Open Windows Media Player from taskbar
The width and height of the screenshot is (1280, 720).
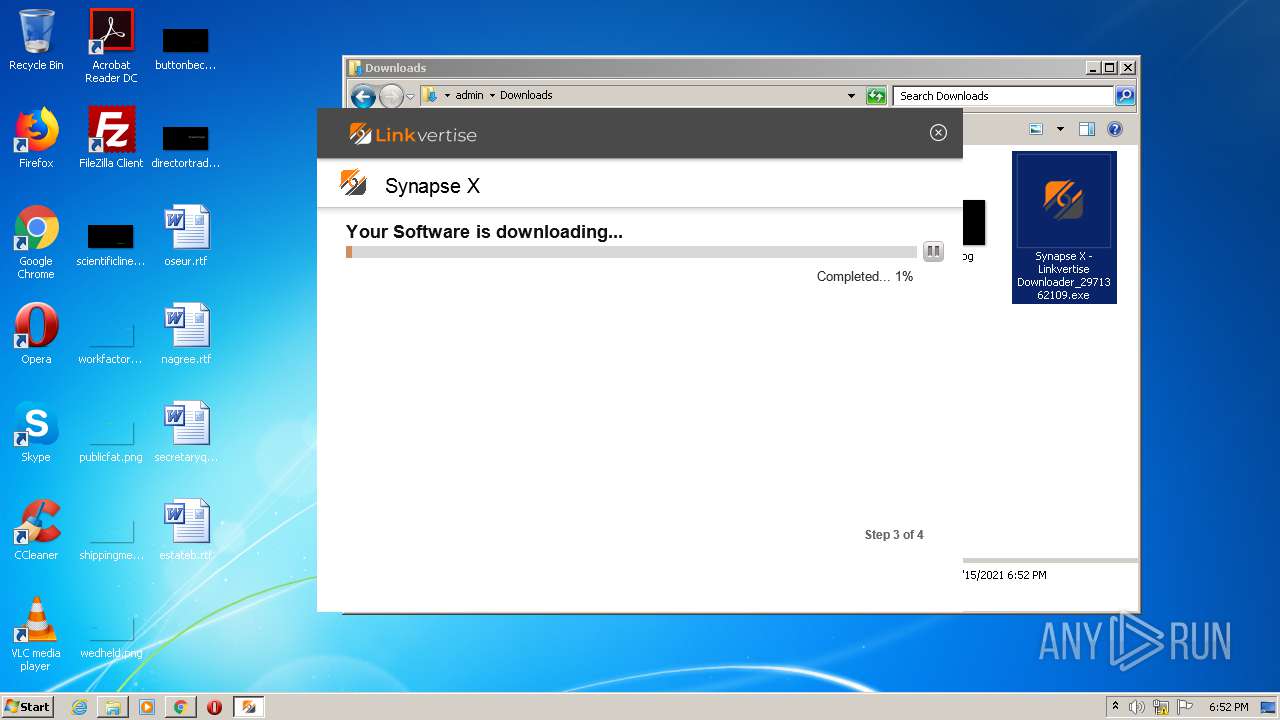147,707
